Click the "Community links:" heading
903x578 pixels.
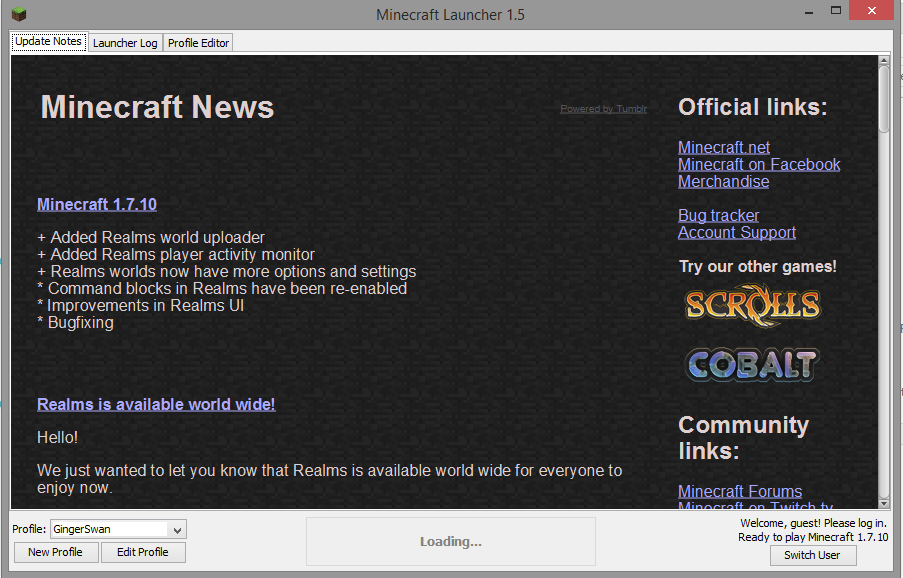point(743,438)
